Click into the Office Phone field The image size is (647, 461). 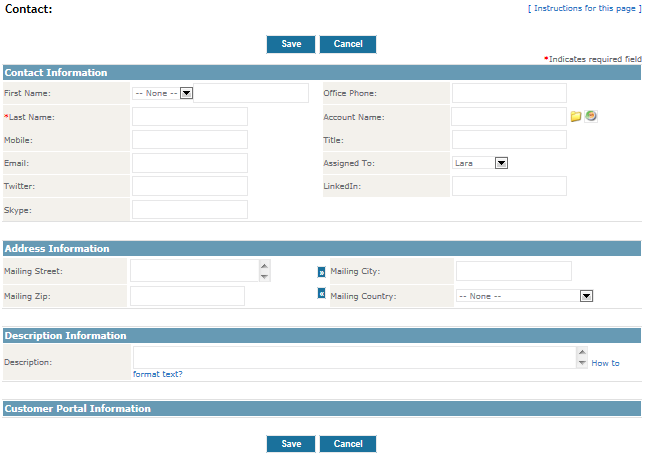click(509, 93)
